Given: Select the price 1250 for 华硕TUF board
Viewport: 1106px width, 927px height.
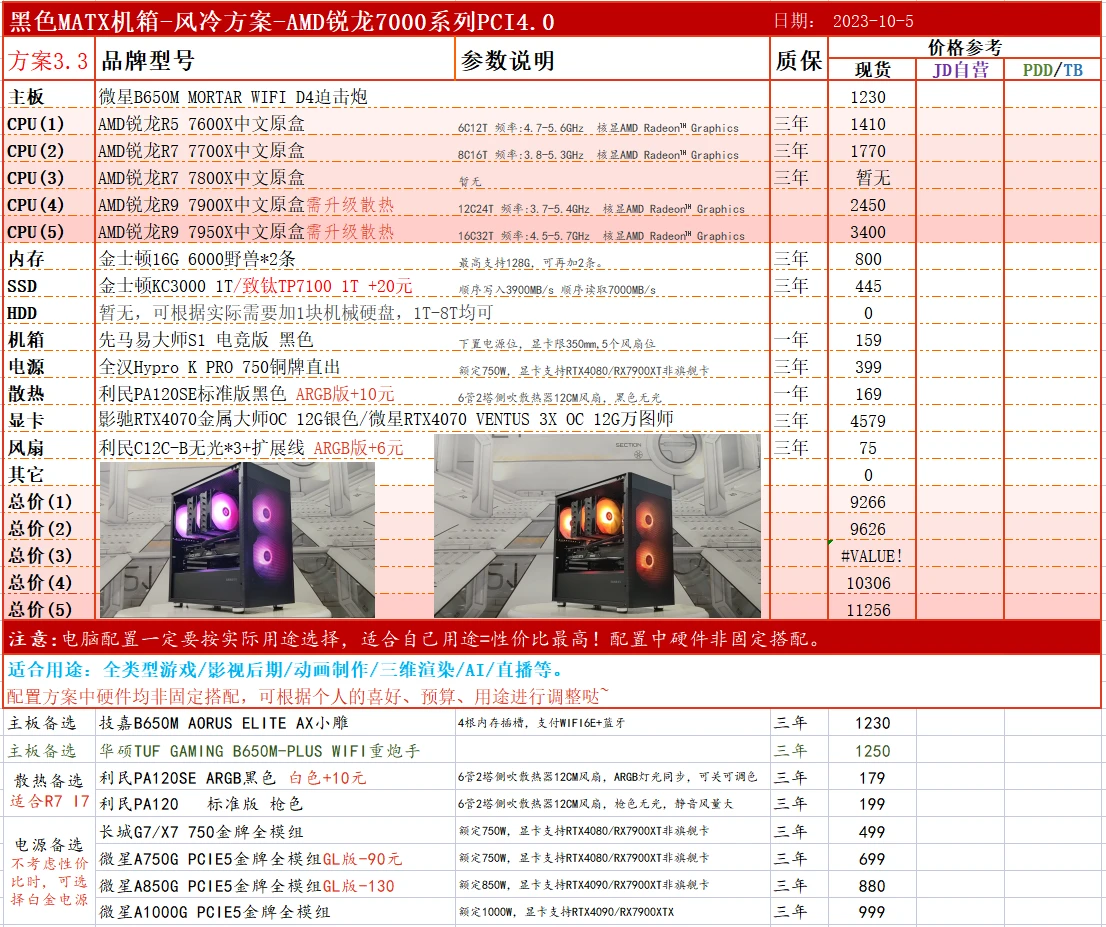Looking at the screenshot, I should pos(873,751).
